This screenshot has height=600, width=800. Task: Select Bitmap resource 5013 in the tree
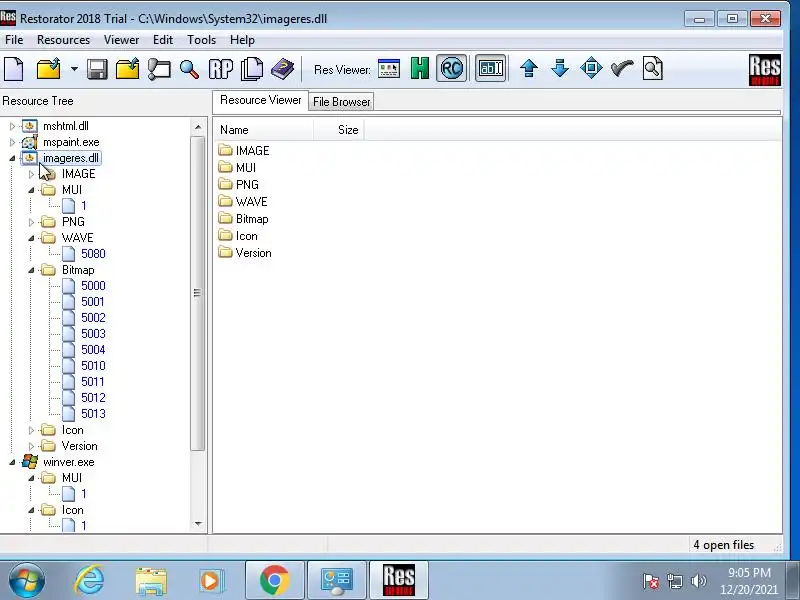pos(93,414)
